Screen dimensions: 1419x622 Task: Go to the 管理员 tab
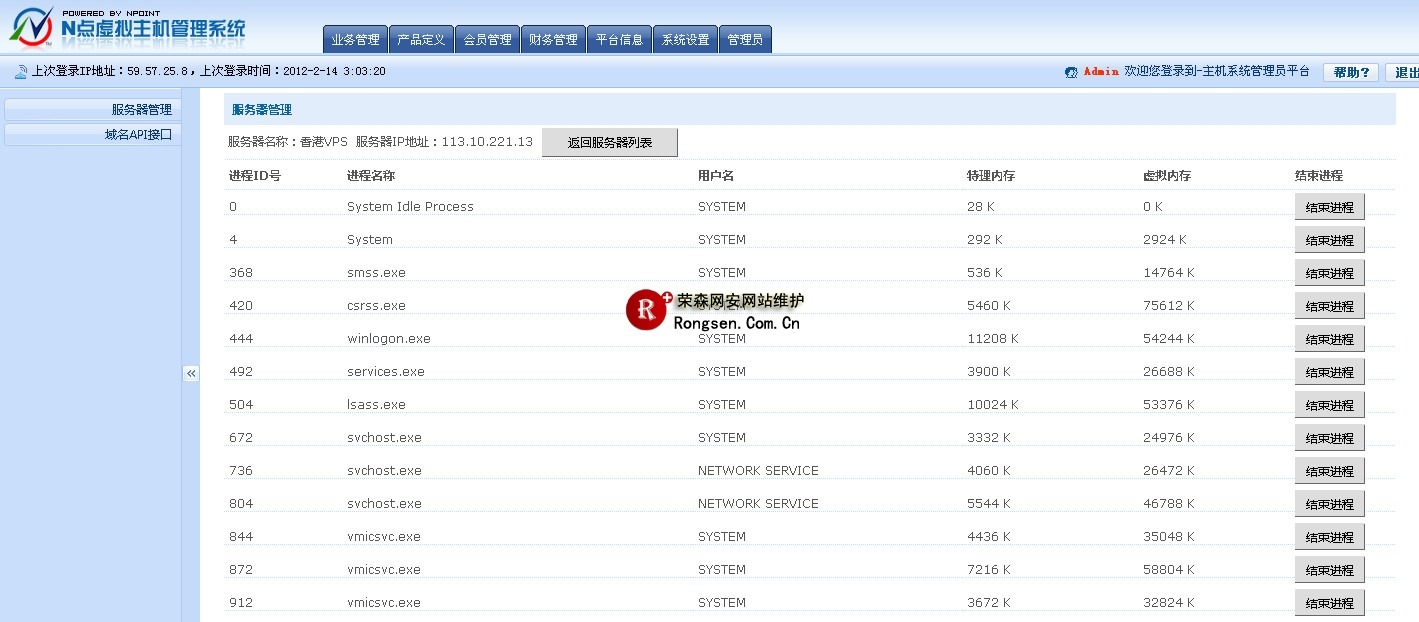point(745,40)
